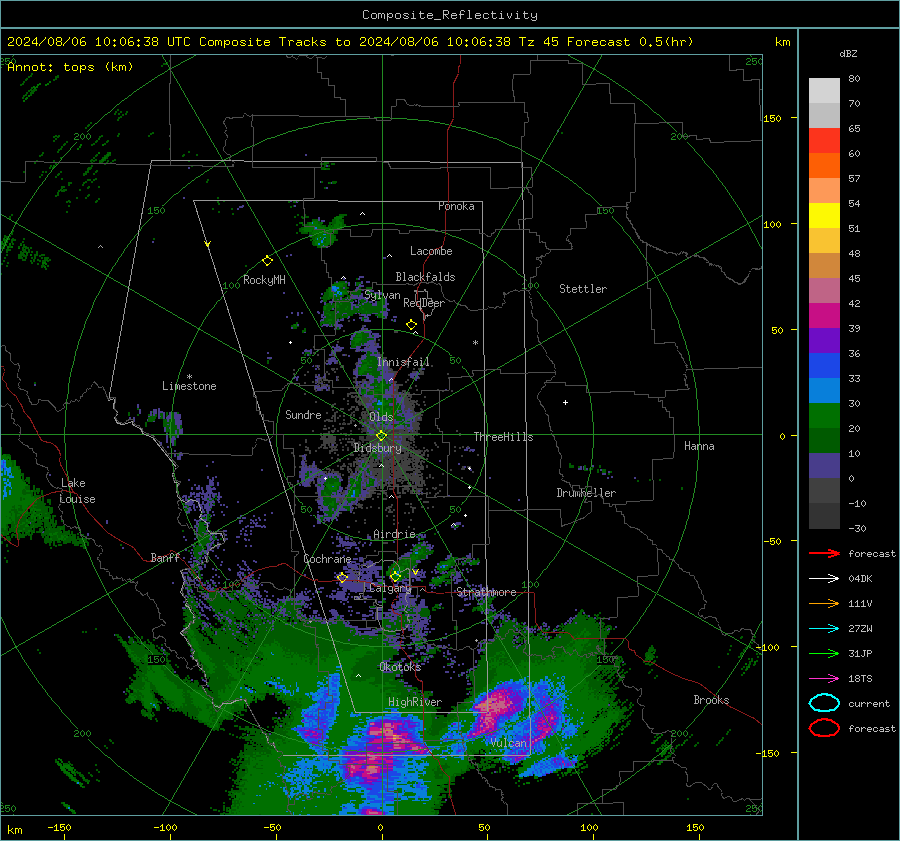Click the red forecast arrow in legend
The image size is (900, 841).
[824, 553]
